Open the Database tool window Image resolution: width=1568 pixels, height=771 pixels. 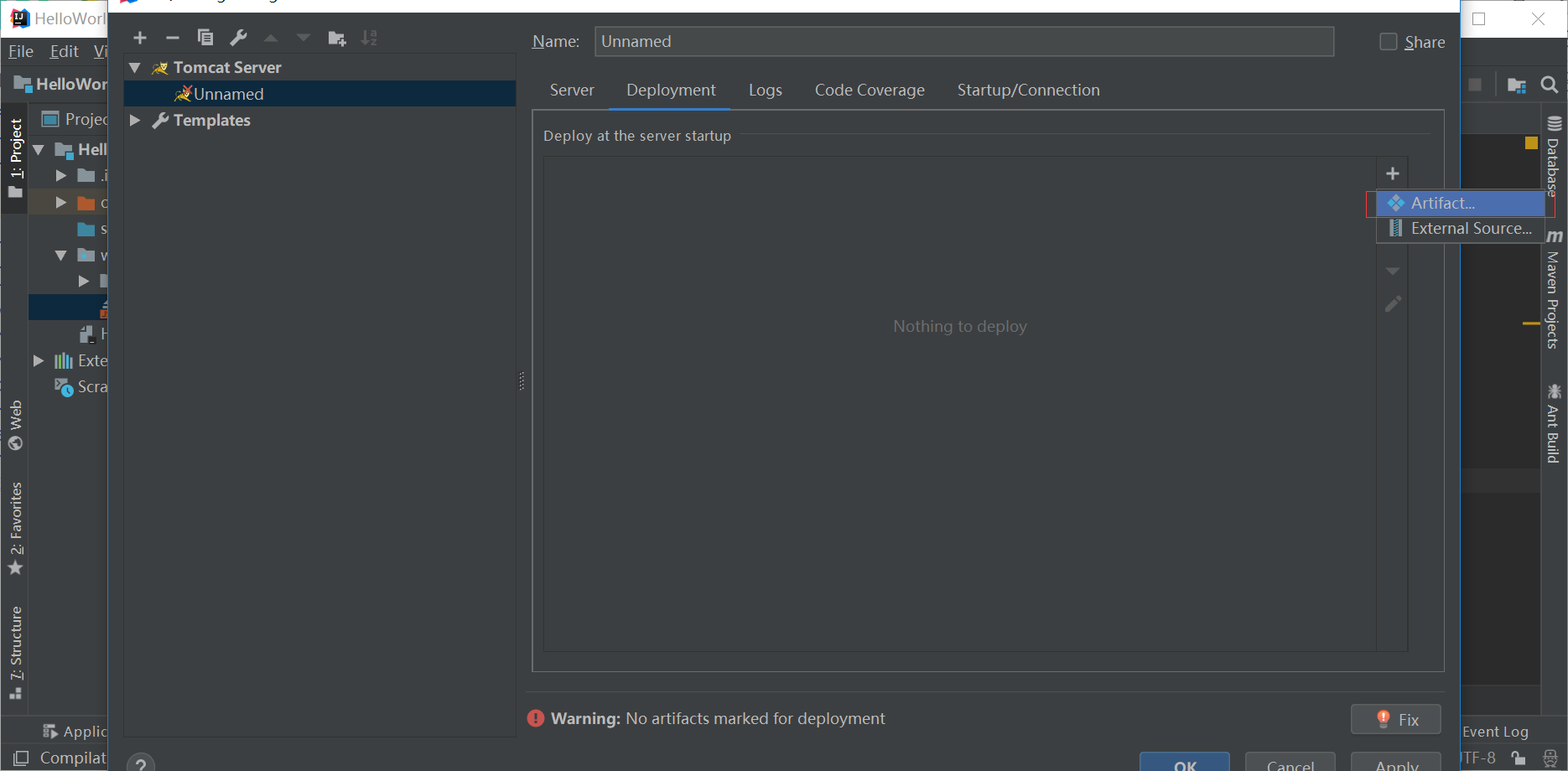[1553, 155]
